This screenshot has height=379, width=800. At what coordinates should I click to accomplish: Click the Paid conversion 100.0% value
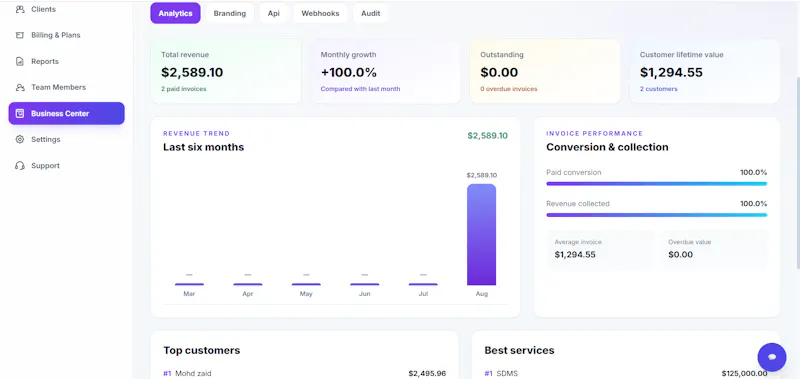pyautogui.click(x=754, y=172)
